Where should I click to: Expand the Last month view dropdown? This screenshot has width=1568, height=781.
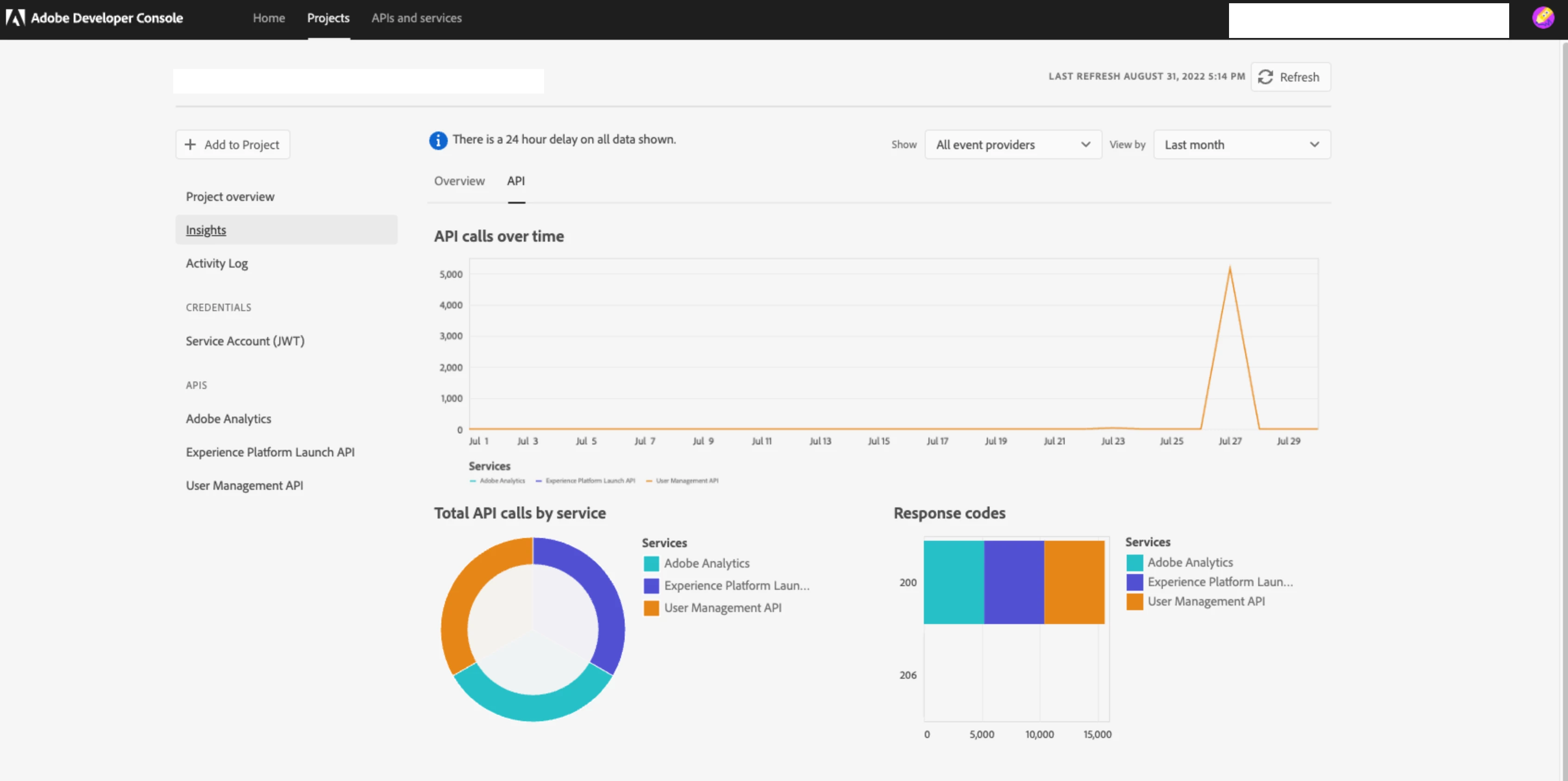(x=1241, y=145)
